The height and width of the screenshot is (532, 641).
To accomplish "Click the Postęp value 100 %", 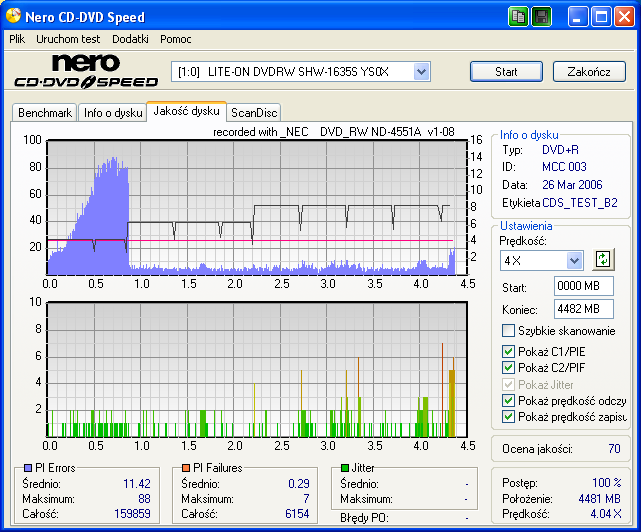I will [x=607, y=483].
